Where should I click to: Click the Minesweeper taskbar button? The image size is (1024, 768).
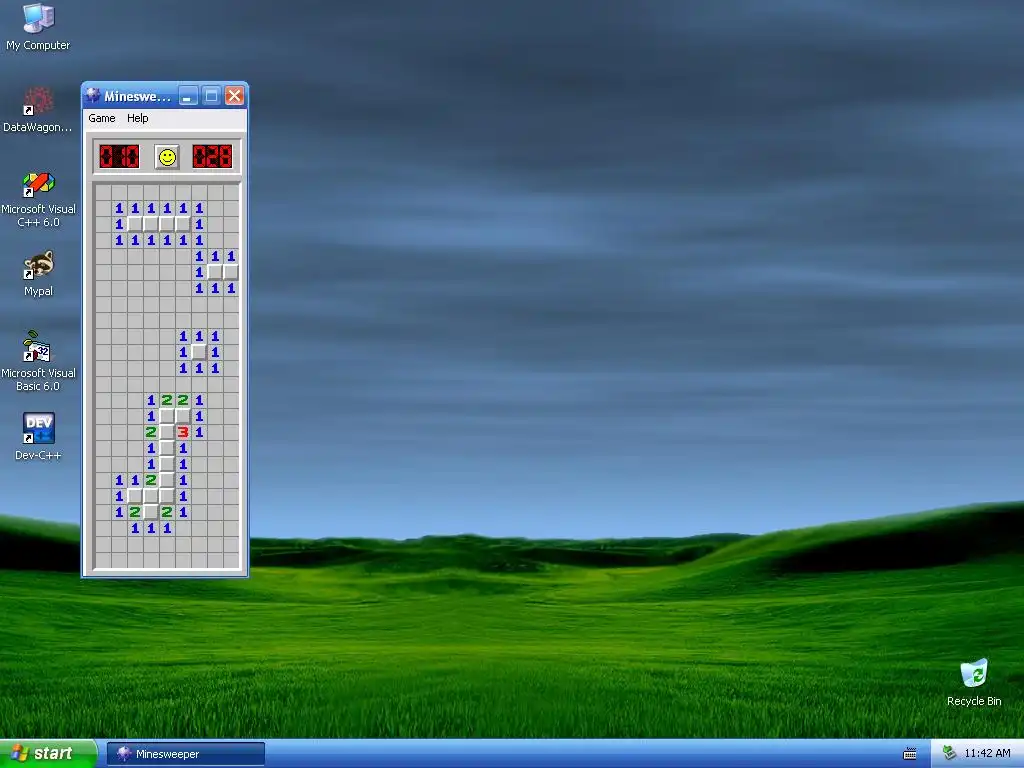pyautogui.click(x=185, y=754)
